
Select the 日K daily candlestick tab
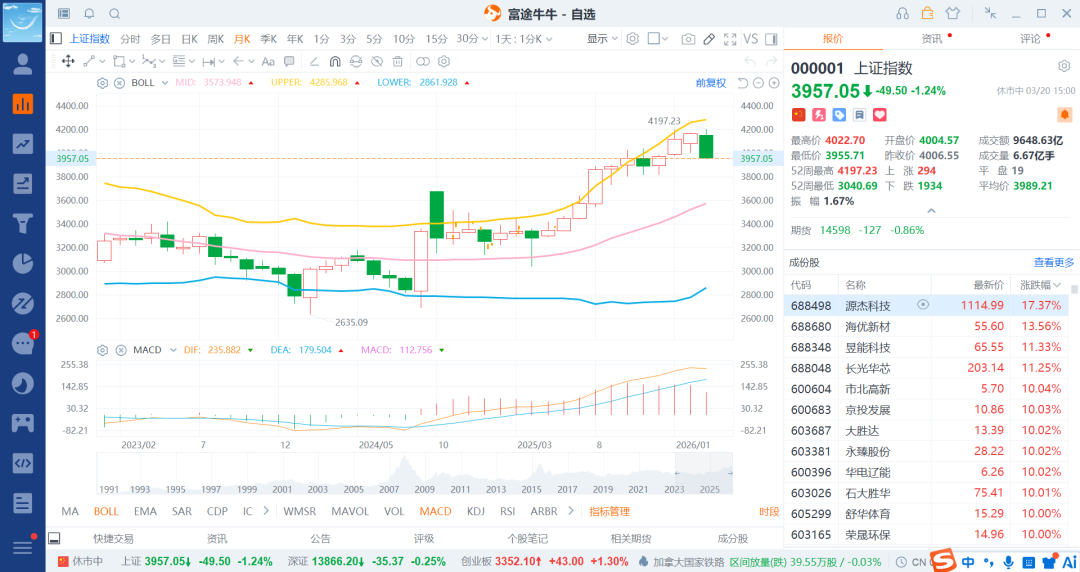[x=189, y=39]
